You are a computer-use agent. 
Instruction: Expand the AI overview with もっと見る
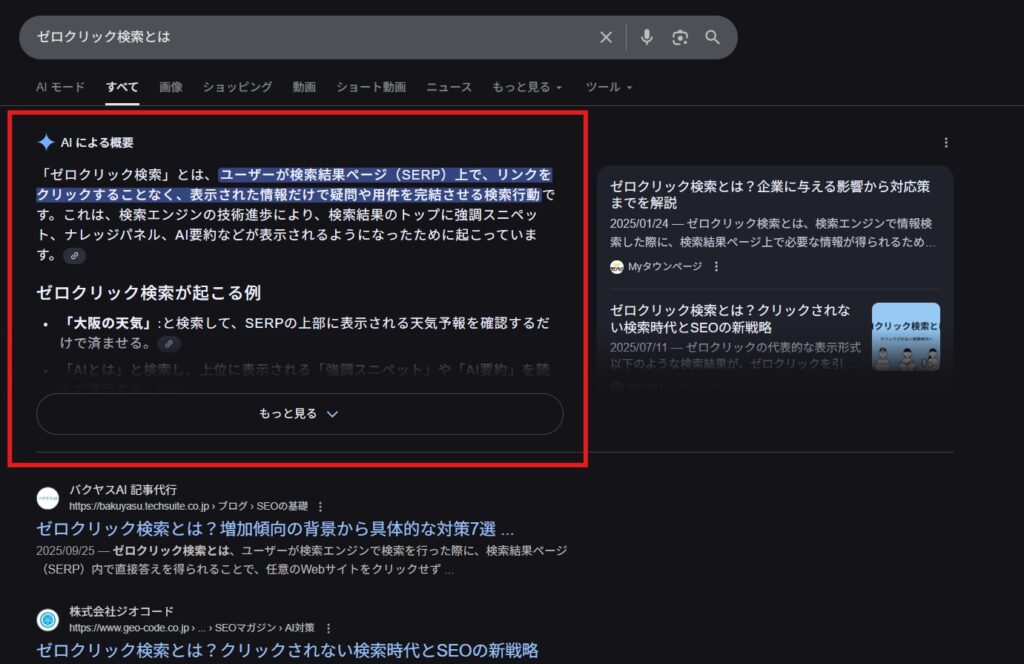pyautogui.click(x=301, y=413)
